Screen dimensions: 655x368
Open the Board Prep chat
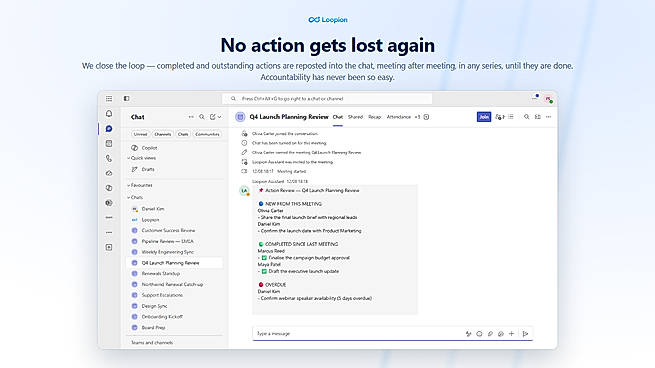click(175, 327)
